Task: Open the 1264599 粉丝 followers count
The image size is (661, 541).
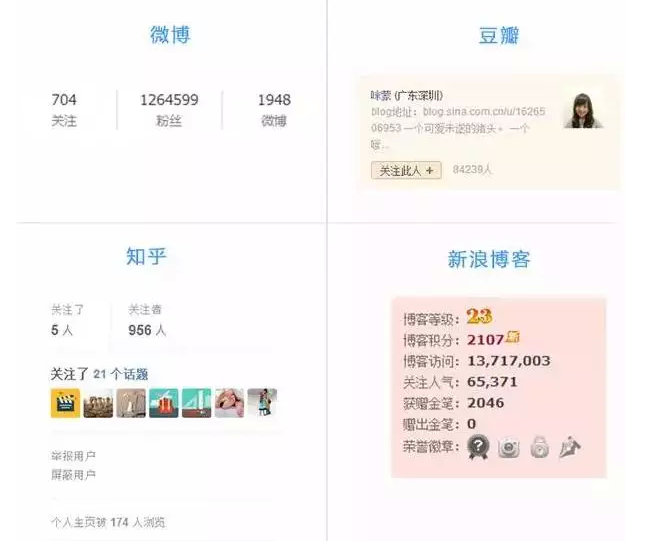Action: point(169,110)
